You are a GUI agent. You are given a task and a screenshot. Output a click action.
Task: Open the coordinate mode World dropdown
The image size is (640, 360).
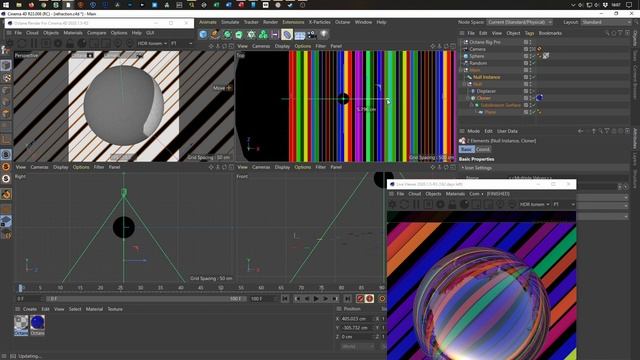point(358,346)
